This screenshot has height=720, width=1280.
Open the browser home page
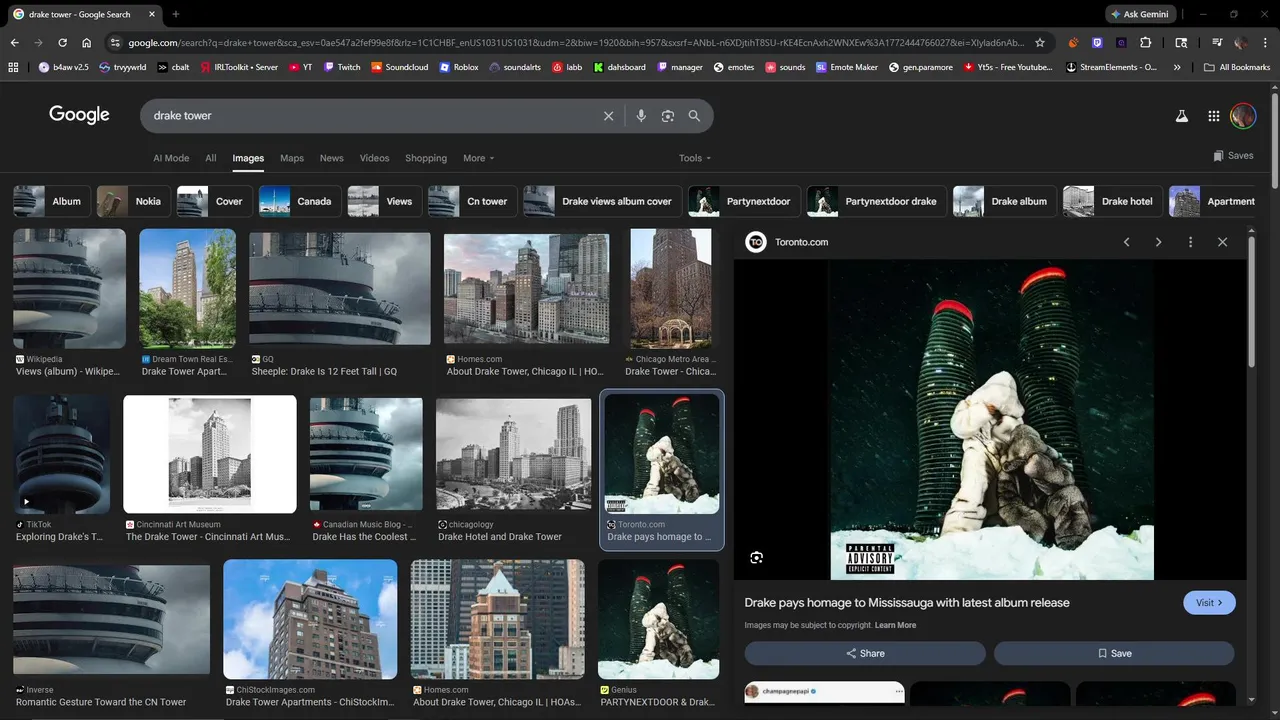pos(87,43)
